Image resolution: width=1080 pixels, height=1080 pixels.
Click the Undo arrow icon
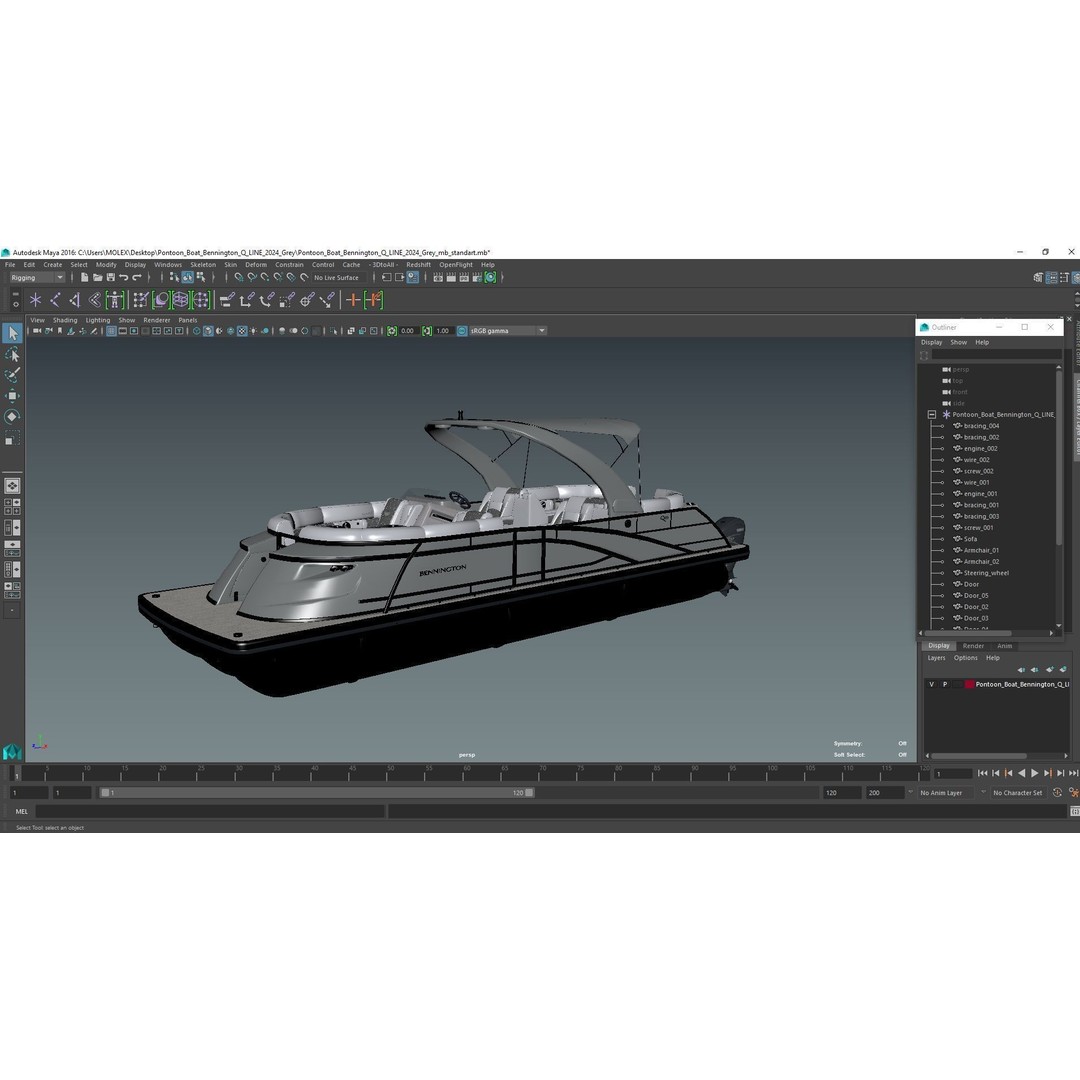(x=123, y=278)
